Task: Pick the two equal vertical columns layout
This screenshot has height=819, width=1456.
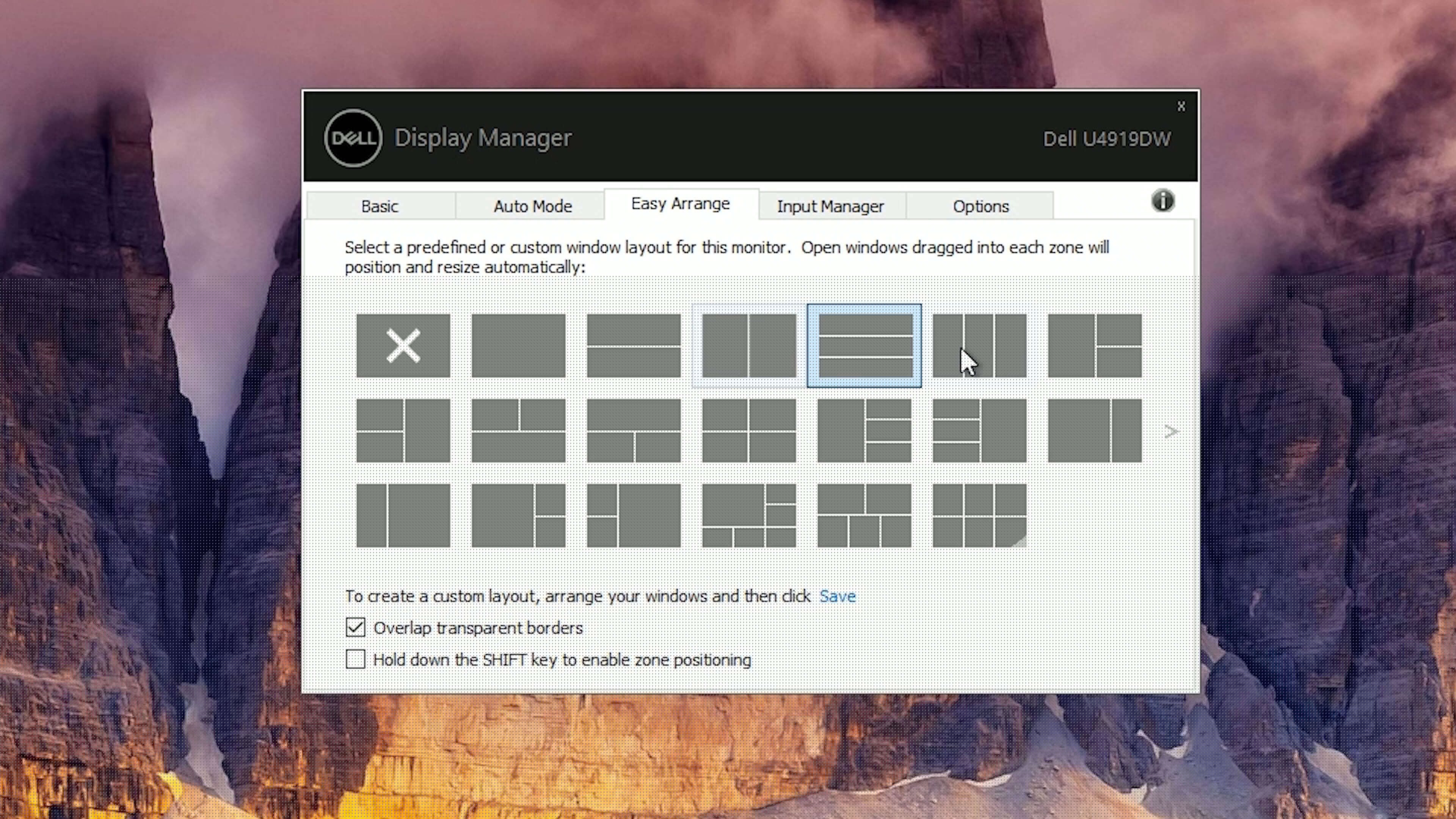Action: [749, 345]
